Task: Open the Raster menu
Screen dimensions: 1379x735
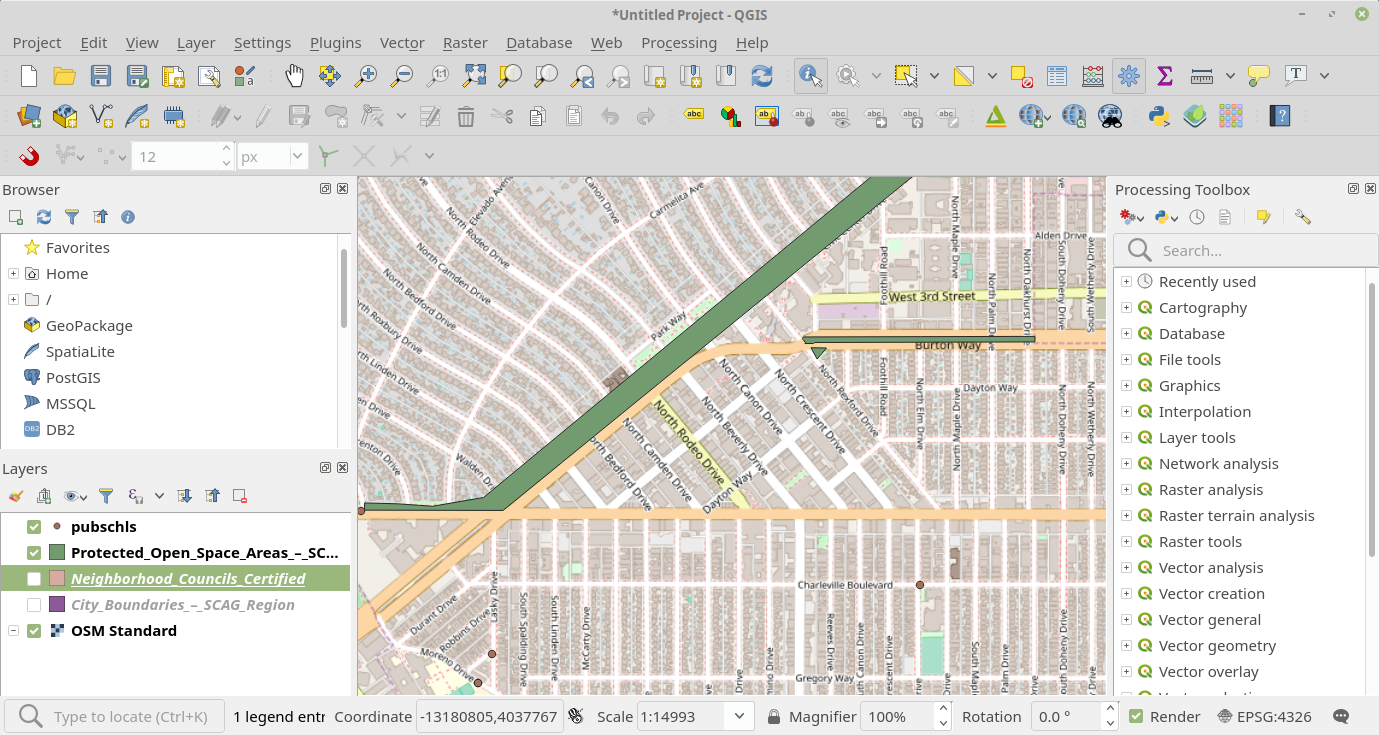Action: [x=465, y=43]
